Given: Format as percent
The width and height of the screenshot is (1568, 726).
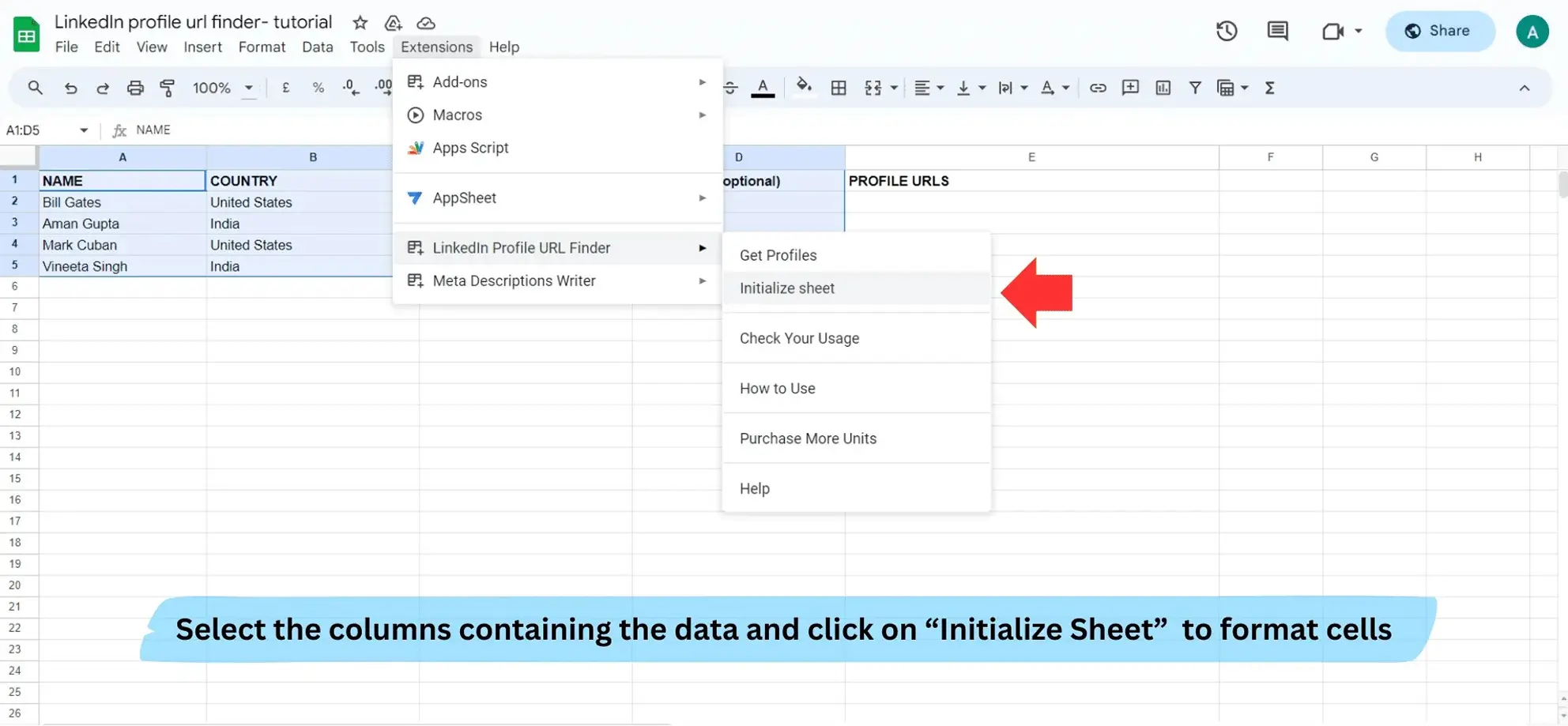Looking at the screenshot, I should (318, 88).
